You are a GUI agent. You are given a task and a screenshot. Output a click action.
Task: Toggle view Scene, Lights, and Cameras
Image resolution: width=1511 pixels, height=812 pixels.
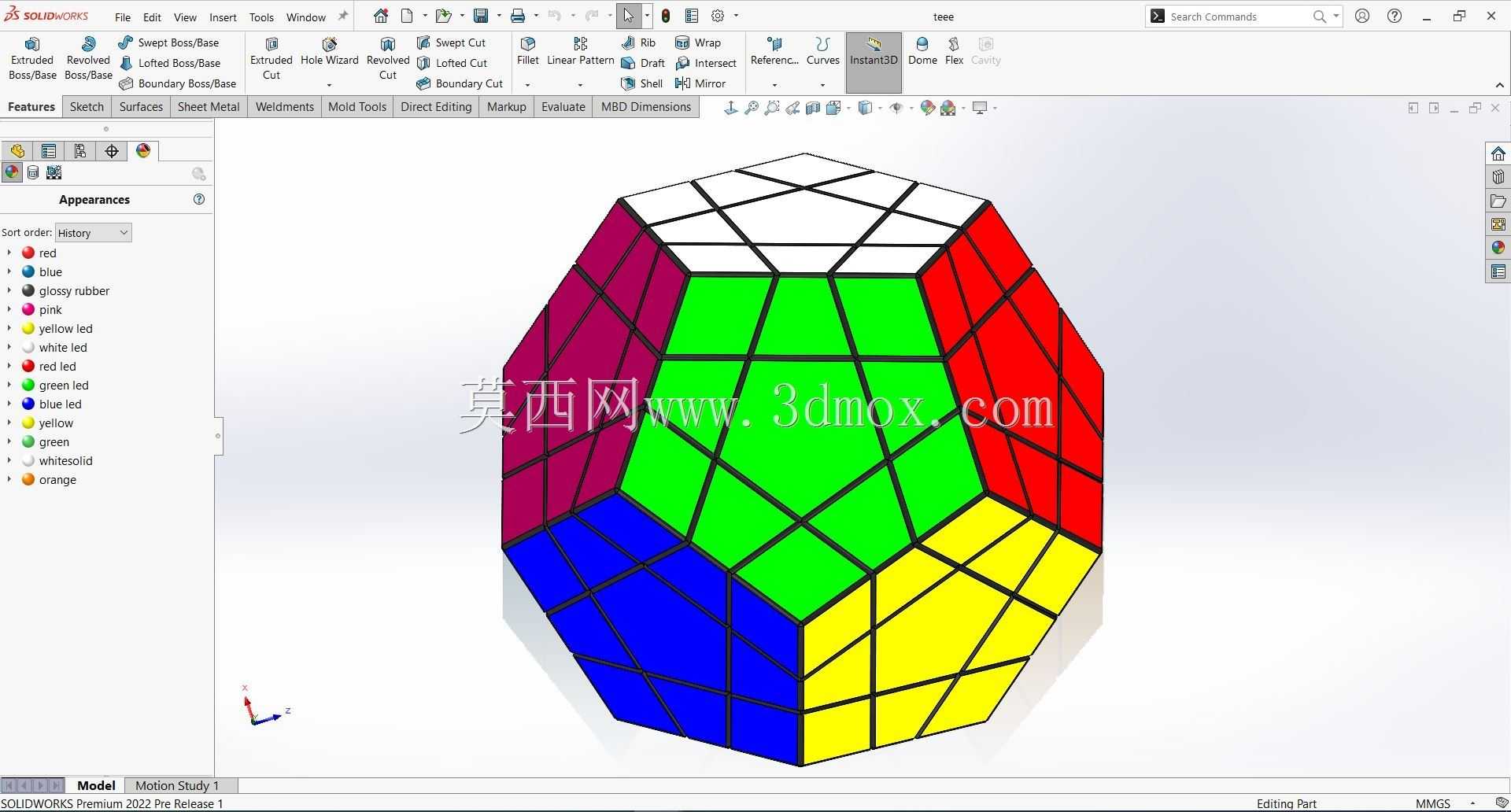54,173
